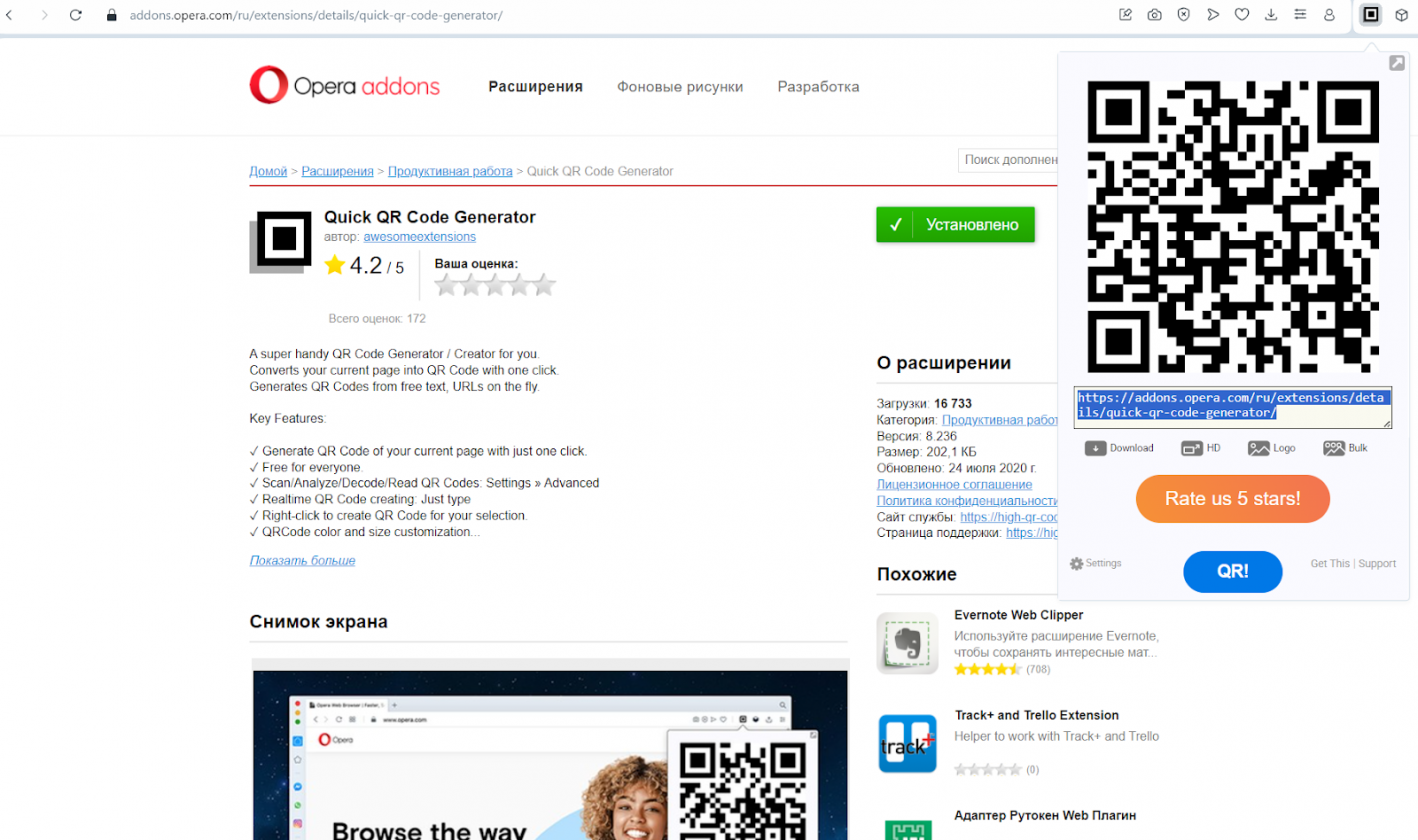Screen dimensions: 1418x840
Task: Click the Quick QR Code Generator extension icon
Action: coord(280,241)
